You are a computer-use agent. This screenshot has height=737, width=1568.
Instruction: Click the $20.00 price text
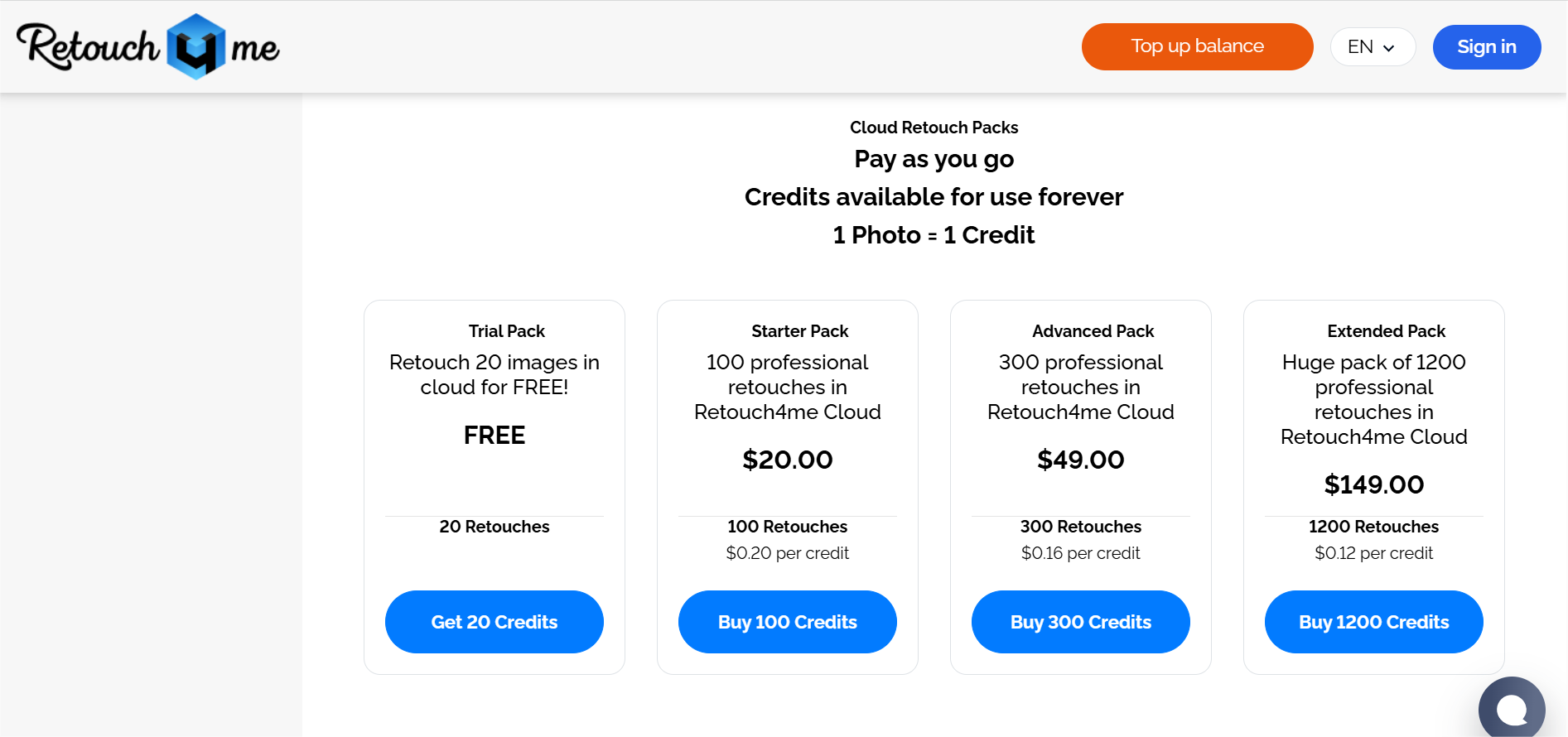(x=788, y=460)
